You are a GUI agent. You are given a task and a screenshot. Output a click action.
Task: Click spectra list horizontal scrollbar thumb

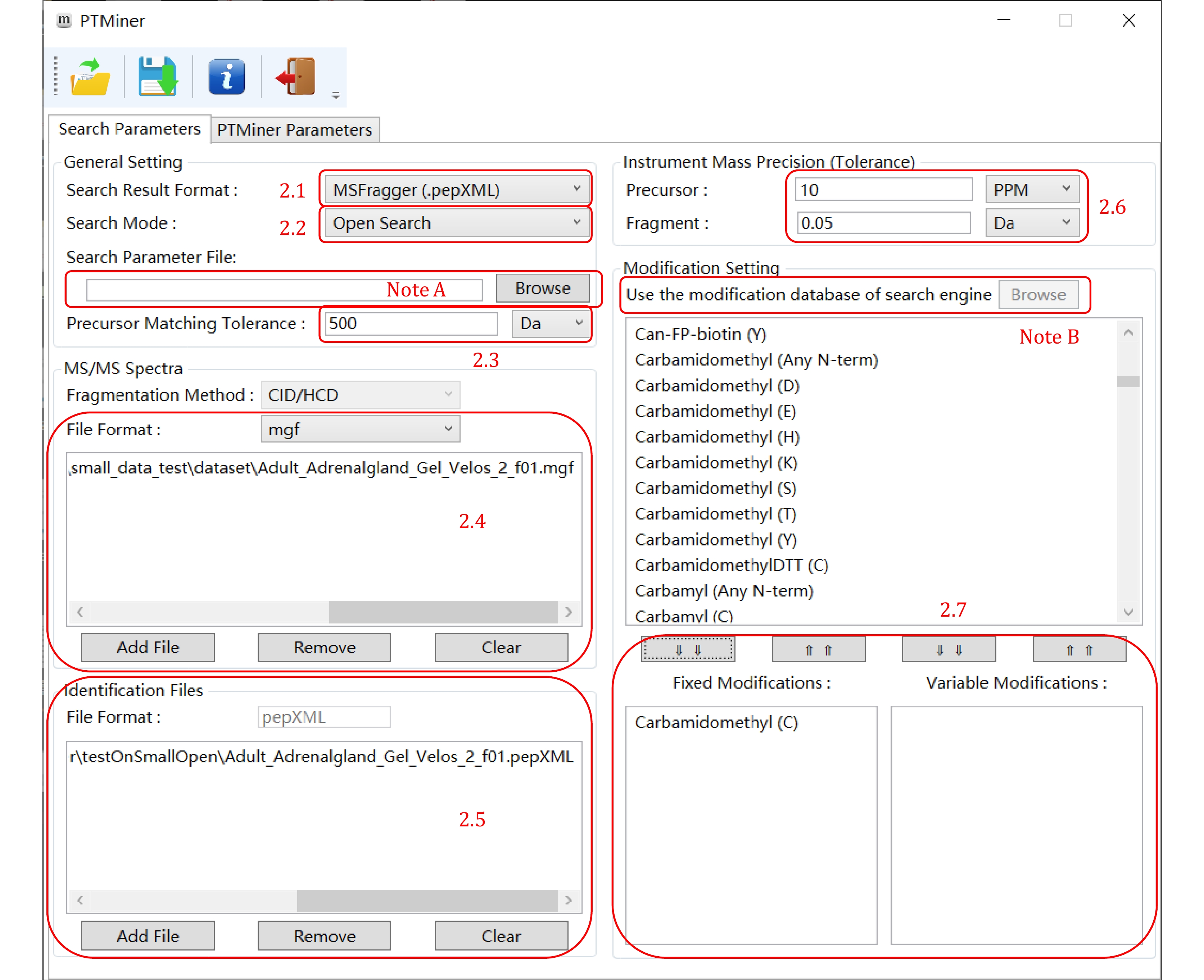click(x=443, y=612)
